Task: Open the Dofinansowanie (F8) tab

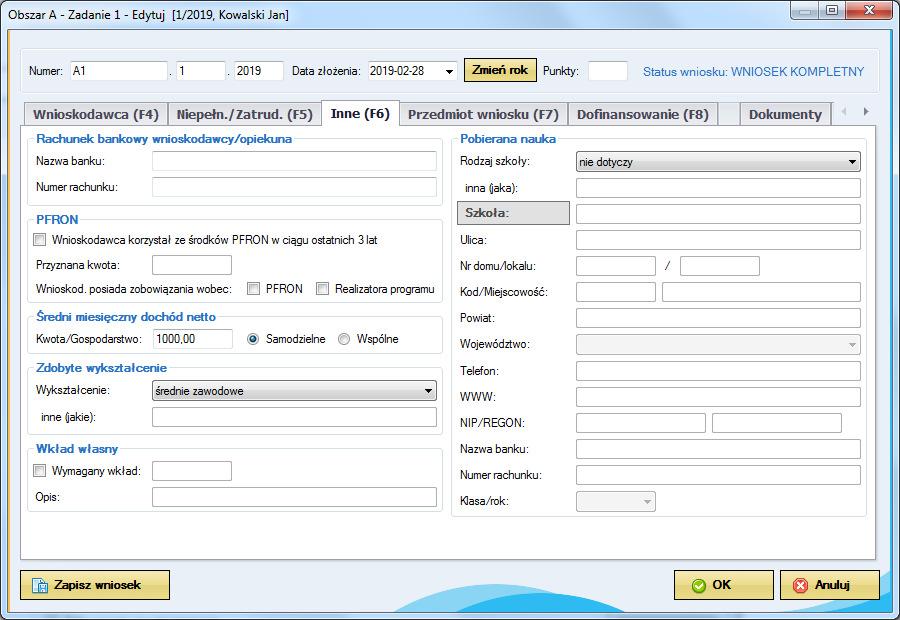Action: pyautogui.click(x=643, y=114)
